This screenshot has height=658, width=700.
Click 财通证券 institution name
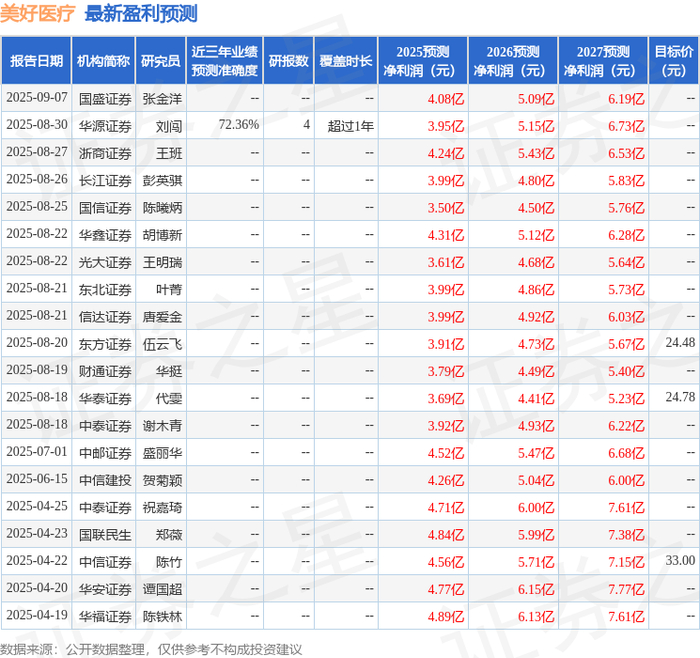tap(105, 371)
